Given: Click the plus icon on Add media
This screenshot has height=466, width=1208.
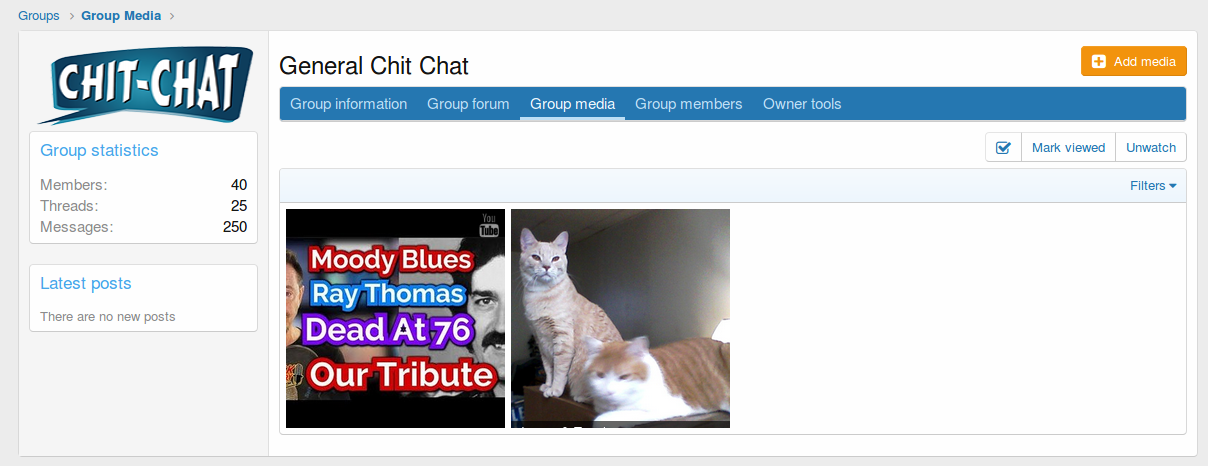Looking at the screenshot, I should tap(1099, 62).
